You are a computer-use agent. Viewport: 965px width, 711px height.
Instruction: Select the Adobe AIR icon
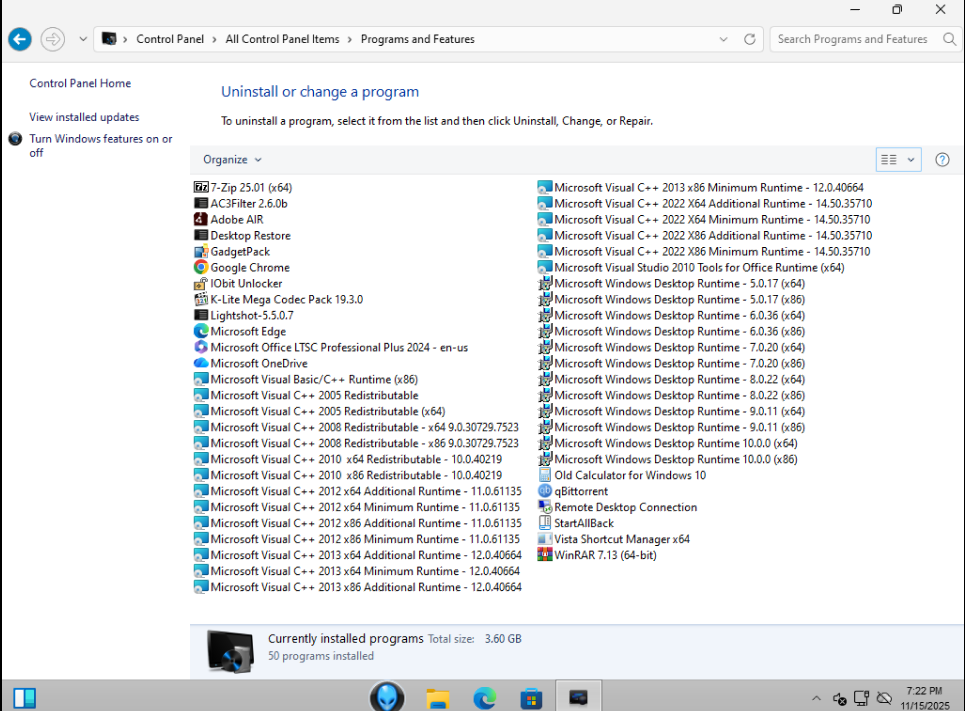click(201, 219)
